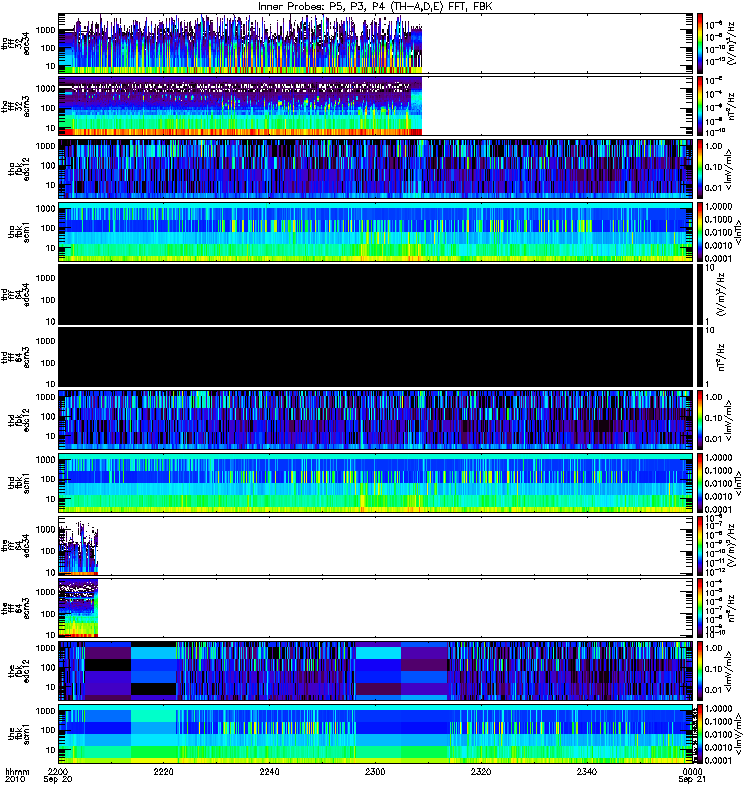Click the black thd fff scm3 plot panel
750x800 pixels.
376,357
